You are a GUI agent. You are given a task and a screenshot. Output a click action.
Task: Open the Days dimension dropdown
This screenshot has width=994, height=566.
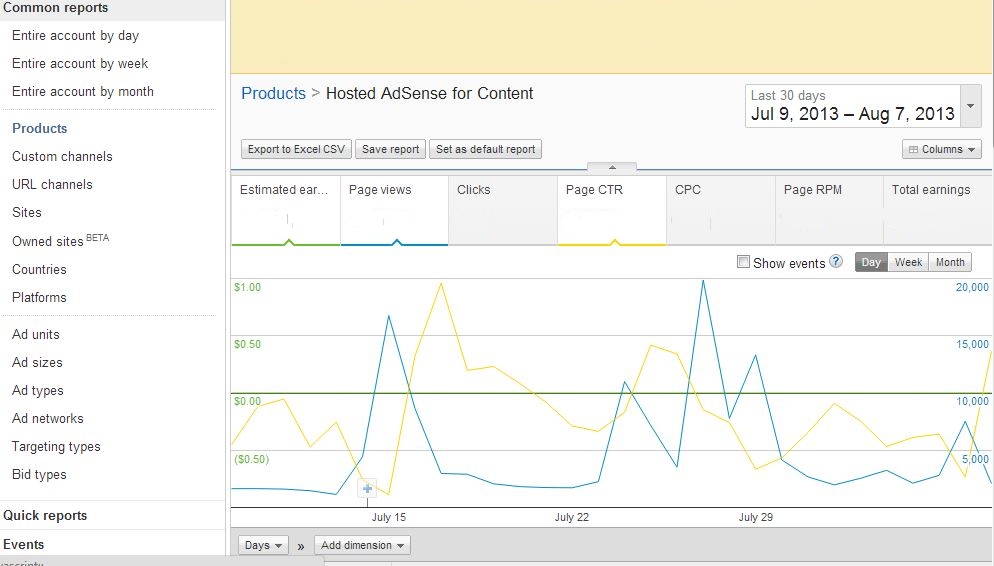[x=263, y=546]
